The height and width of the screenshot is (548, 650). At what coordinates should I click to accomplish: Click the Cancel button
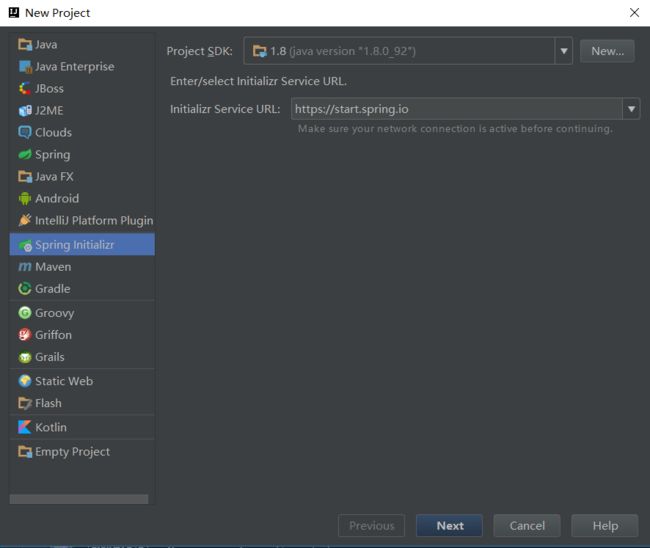tap(527, 526)
